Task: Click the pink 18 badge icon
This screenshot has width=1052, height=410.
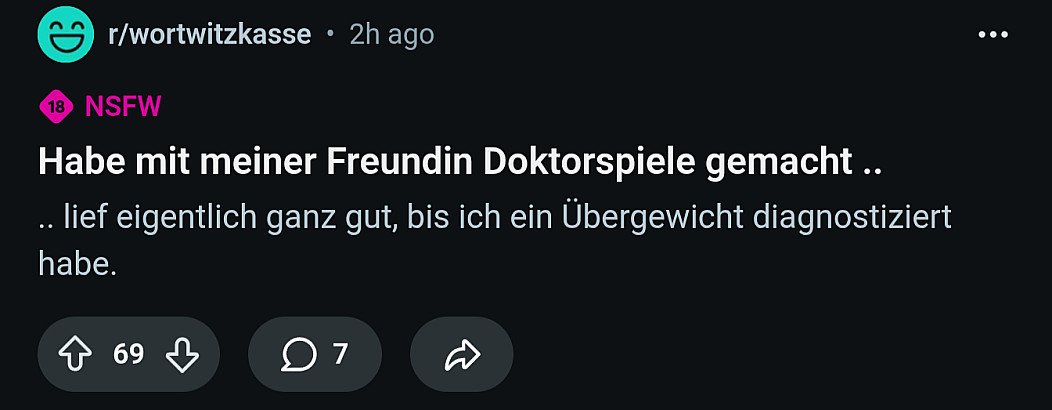Action: tap(54, 105)
